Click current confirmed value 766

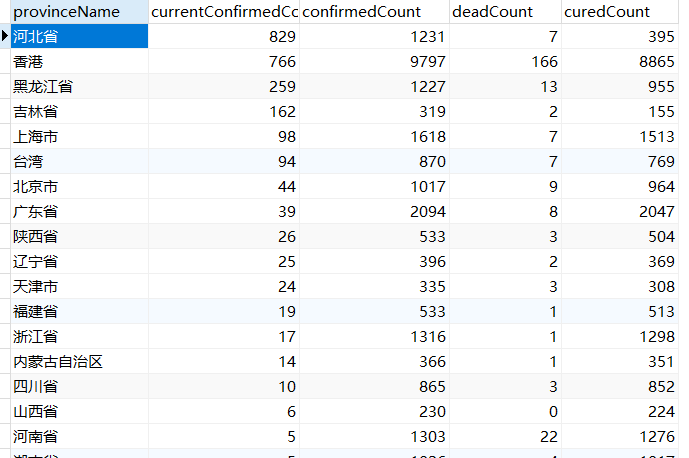click(x=224, y=61)
